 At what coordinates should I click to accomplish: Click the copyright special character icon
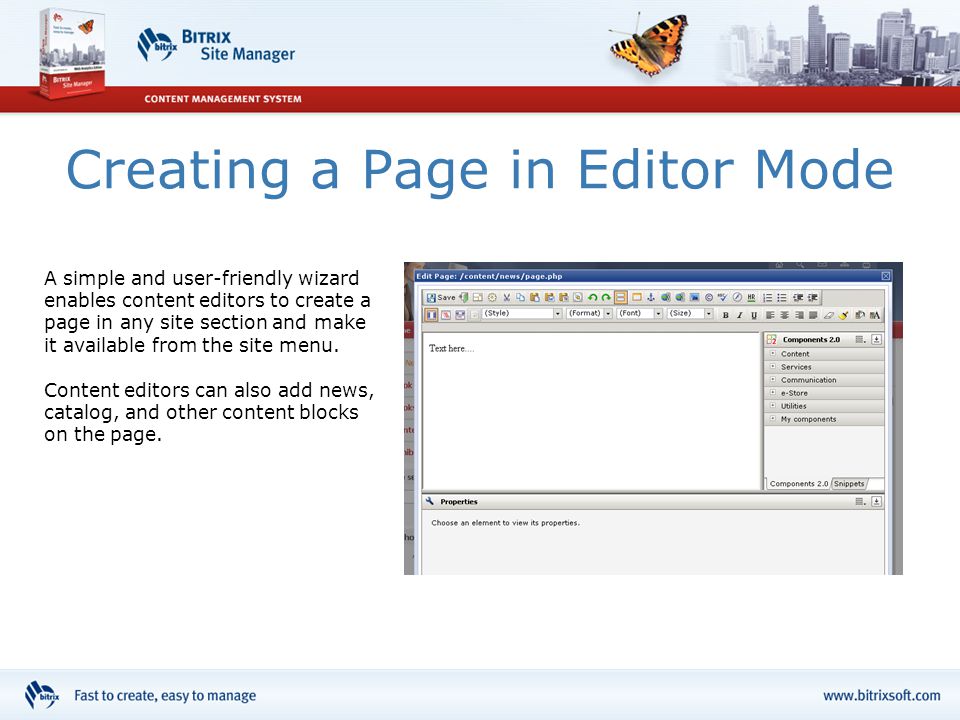709,298
